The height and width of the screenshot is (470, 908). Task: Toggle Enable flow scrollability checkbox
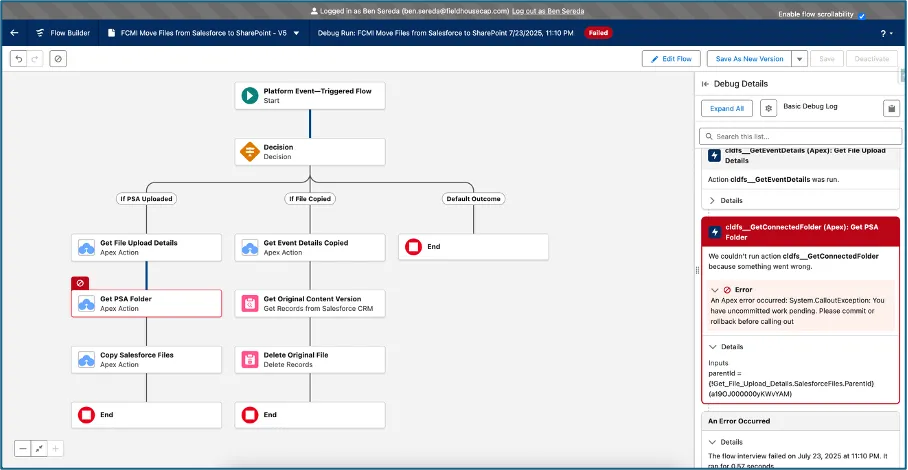click(x=861, y=16)
